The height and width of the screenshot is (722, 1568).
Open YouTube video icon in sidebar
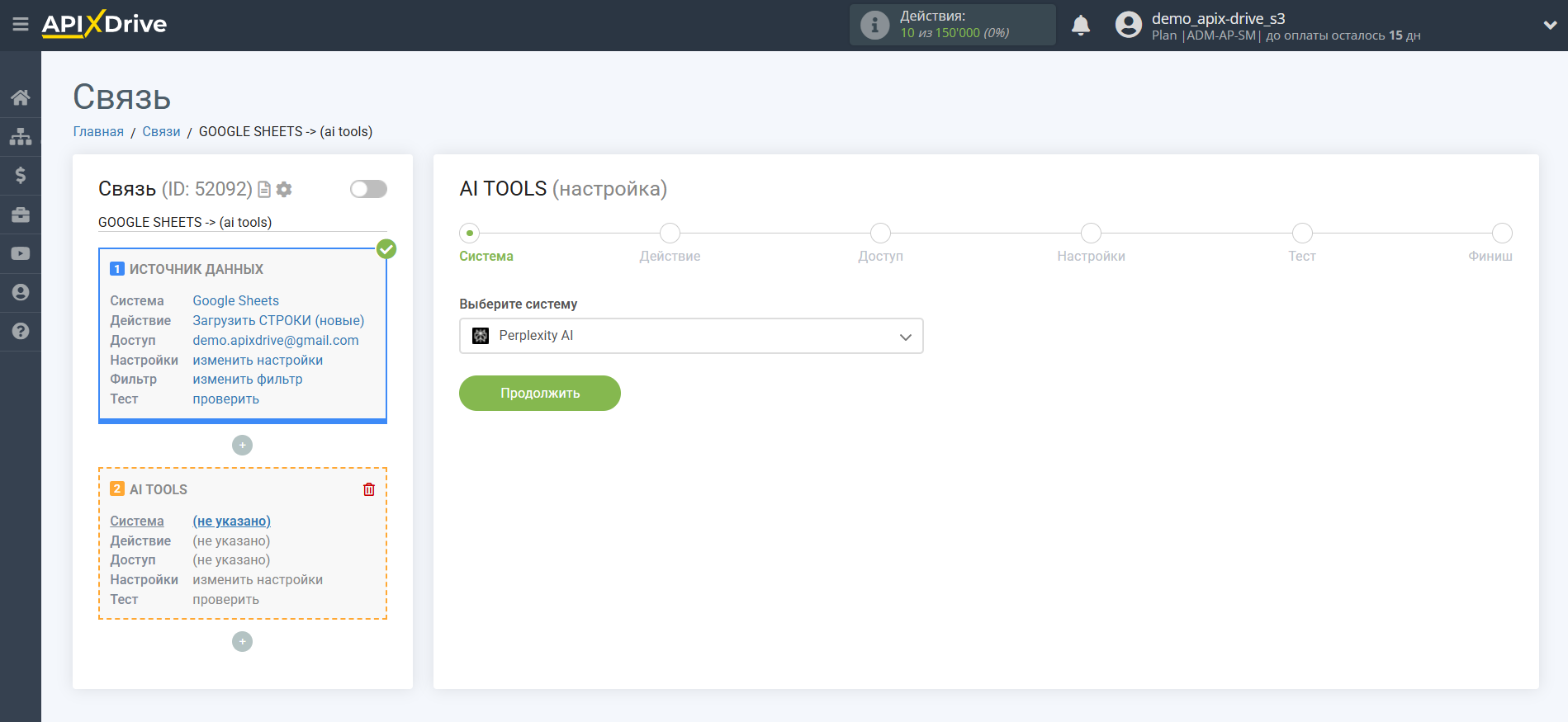[21, 253]
